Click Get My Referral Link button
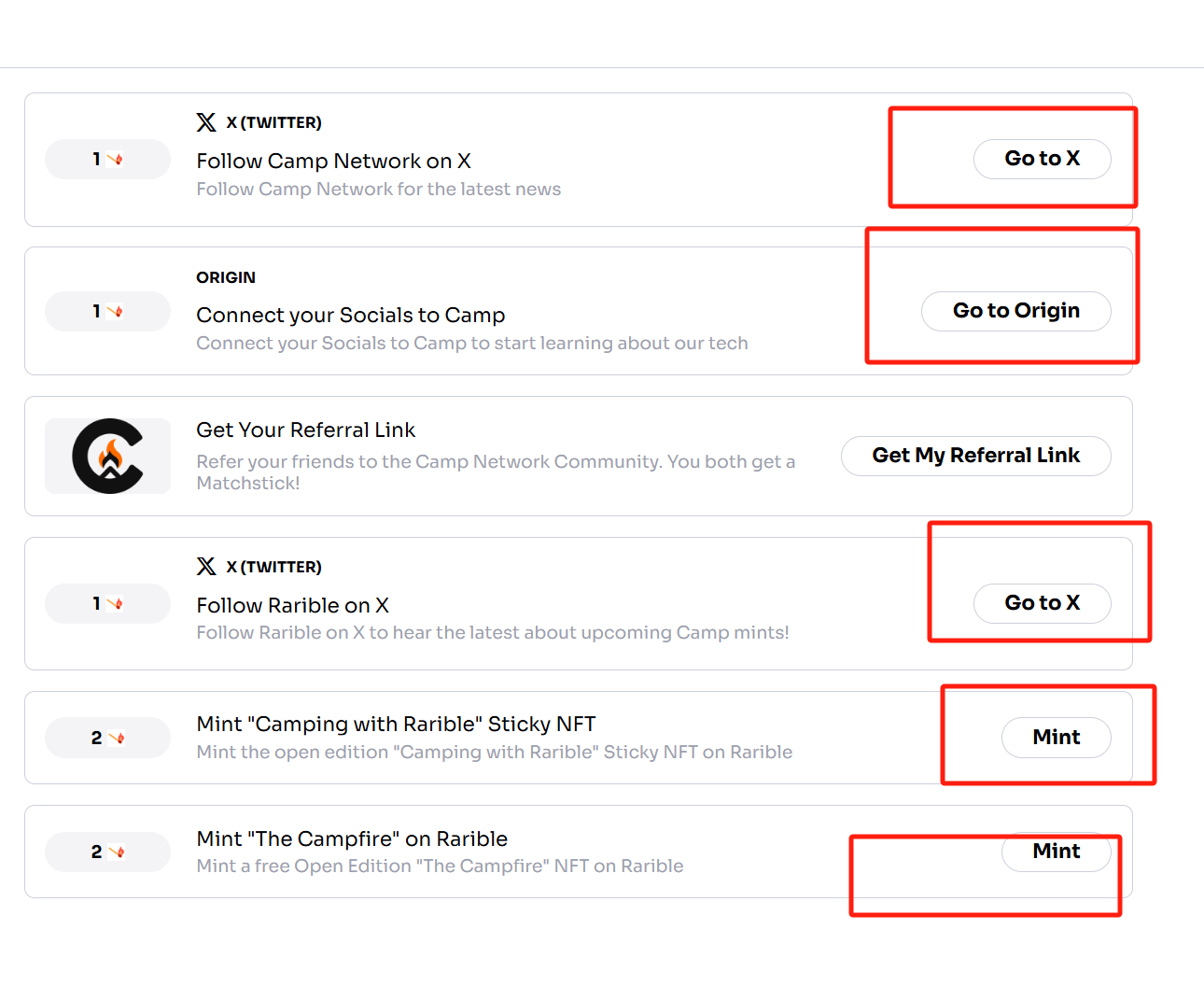Image resolution: width=1204 pixels, height=986 pixels. click(976, 456)
